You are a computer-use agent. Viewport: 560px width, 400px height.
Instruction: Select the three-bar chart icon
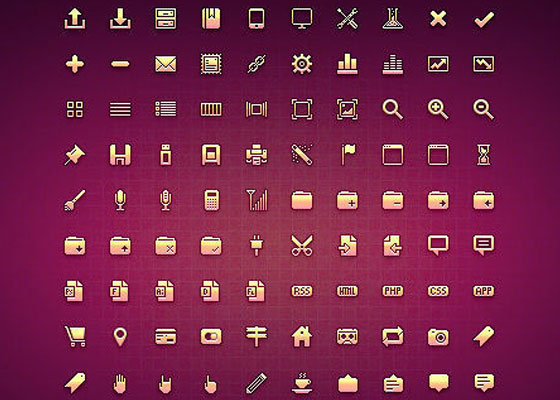347,64
